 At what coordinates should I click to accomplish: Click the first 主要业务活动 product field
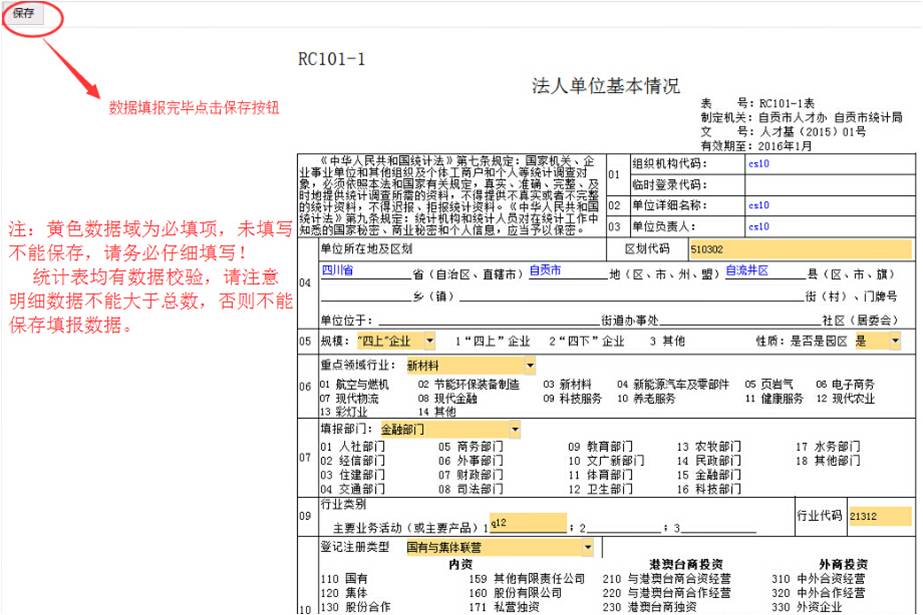526,524
